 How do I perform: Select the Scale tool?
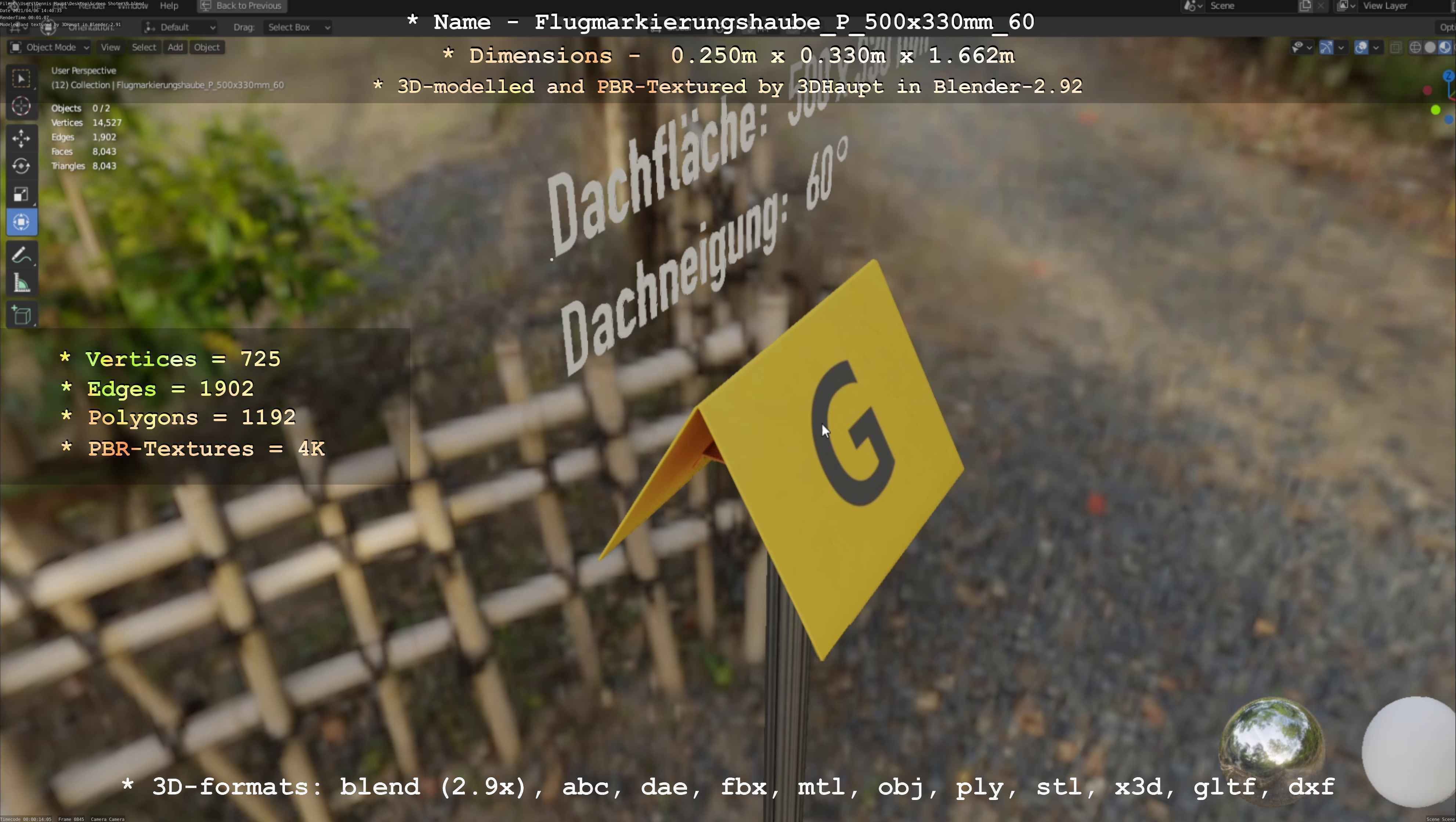[x=21, y=194]
